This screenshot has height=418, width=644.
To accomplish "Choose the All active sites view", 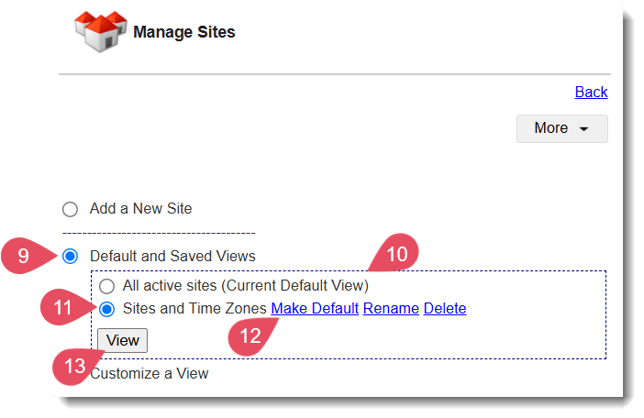I will [107, 285].
